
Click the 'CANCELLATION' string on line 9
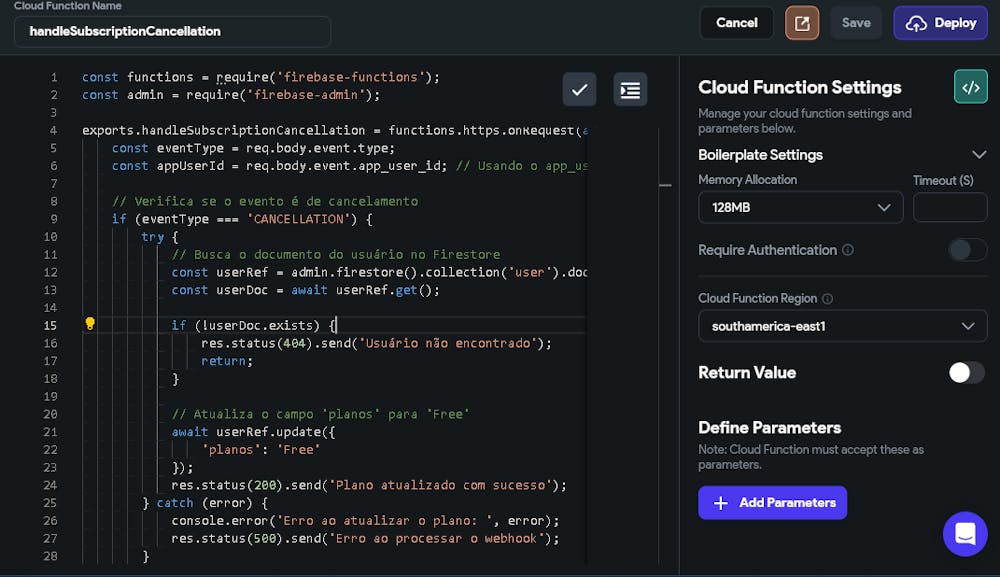click(298, 219)
